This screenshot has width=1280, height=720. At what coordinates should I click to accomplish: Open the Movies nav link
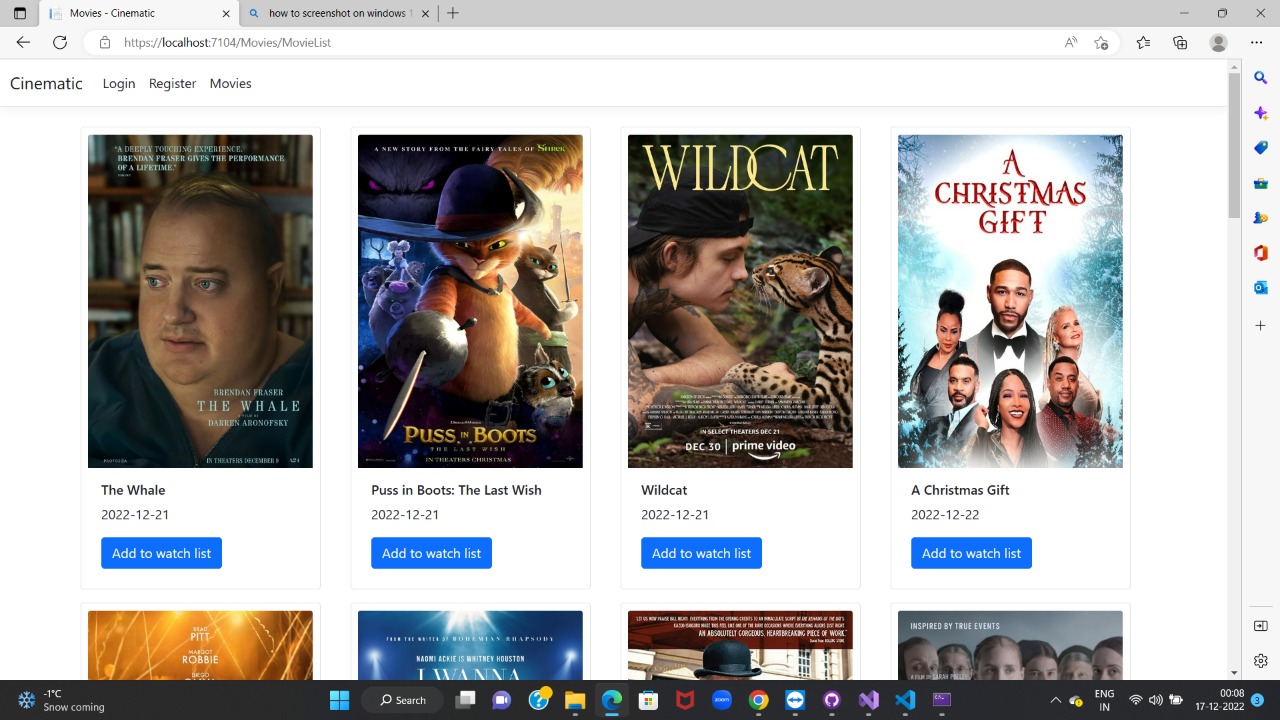click(231, 83)
